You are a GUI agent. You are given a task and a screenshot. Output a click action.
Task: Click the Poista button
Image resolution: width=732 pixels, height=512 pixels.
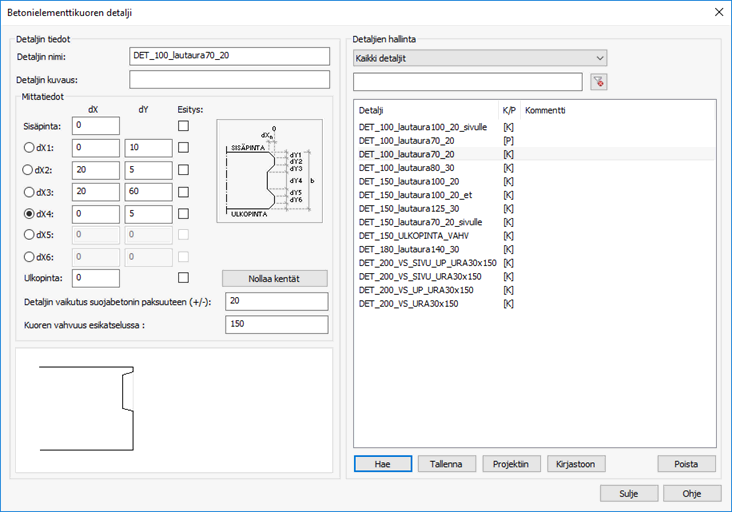(x=686, y=464)
